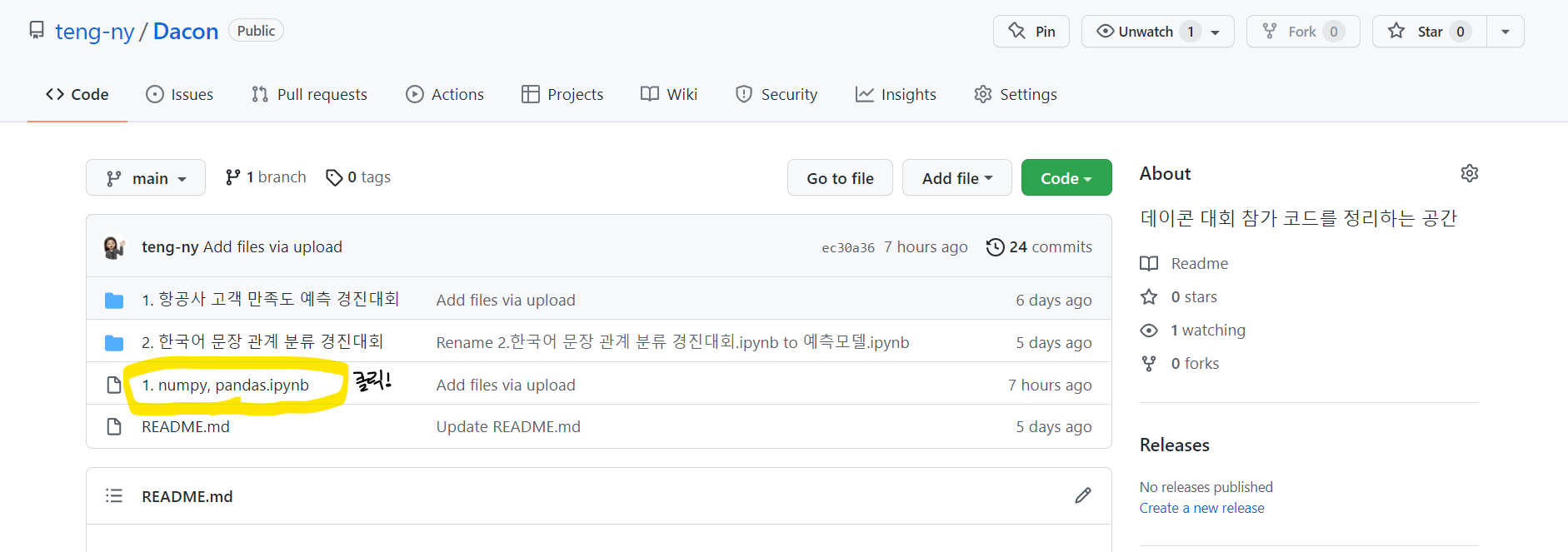Open the Security tab
The image size is (1568, 552).
777,95
